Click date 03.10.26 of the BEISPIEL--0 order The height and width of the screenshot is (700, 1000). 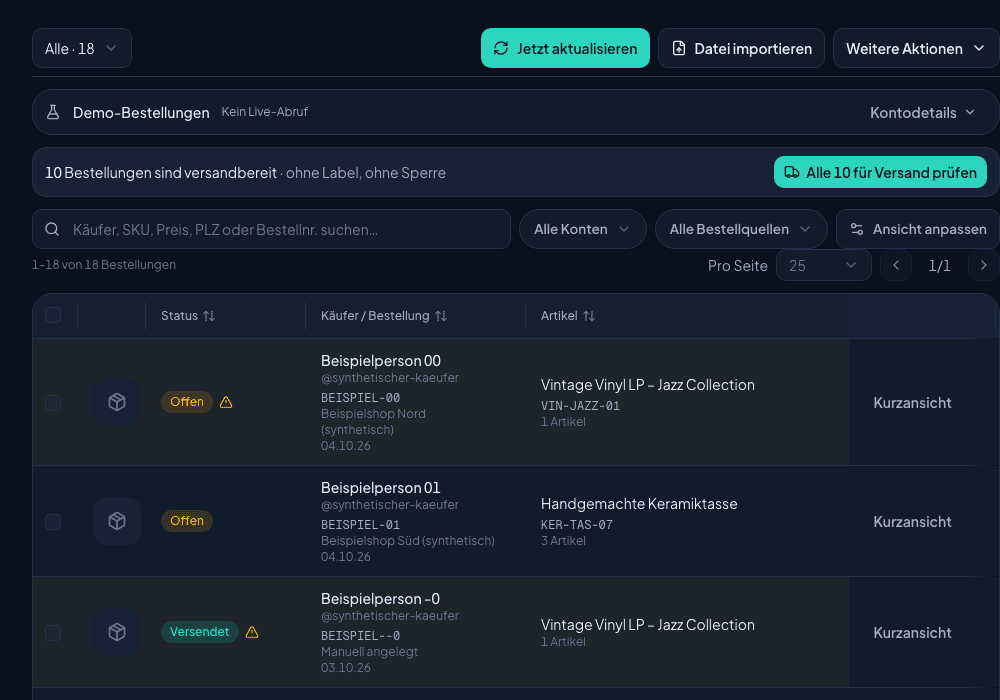[346, 667]
